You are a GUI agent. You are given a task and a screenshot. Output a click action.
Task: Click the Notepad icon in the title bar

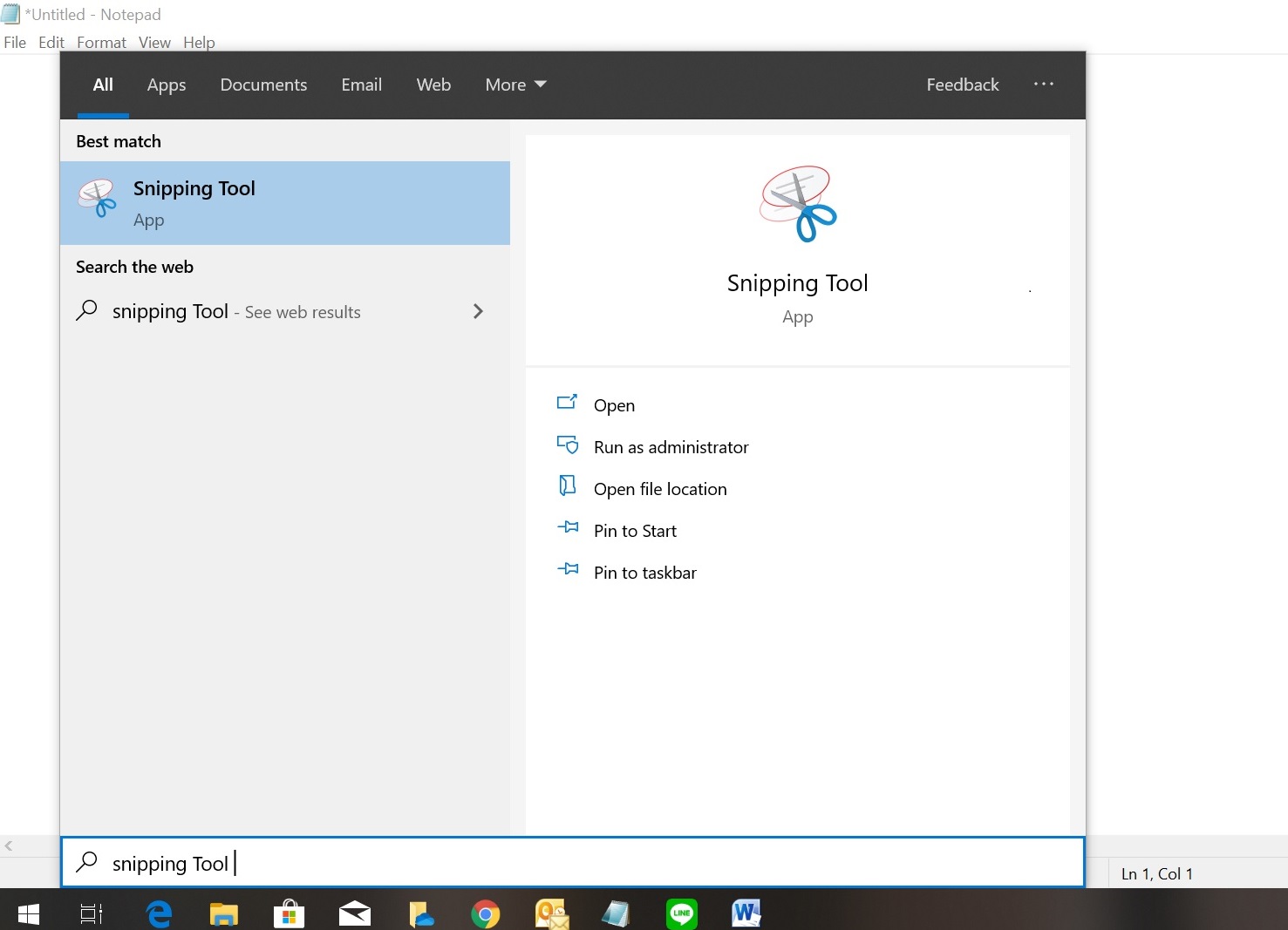coord(10,14)
